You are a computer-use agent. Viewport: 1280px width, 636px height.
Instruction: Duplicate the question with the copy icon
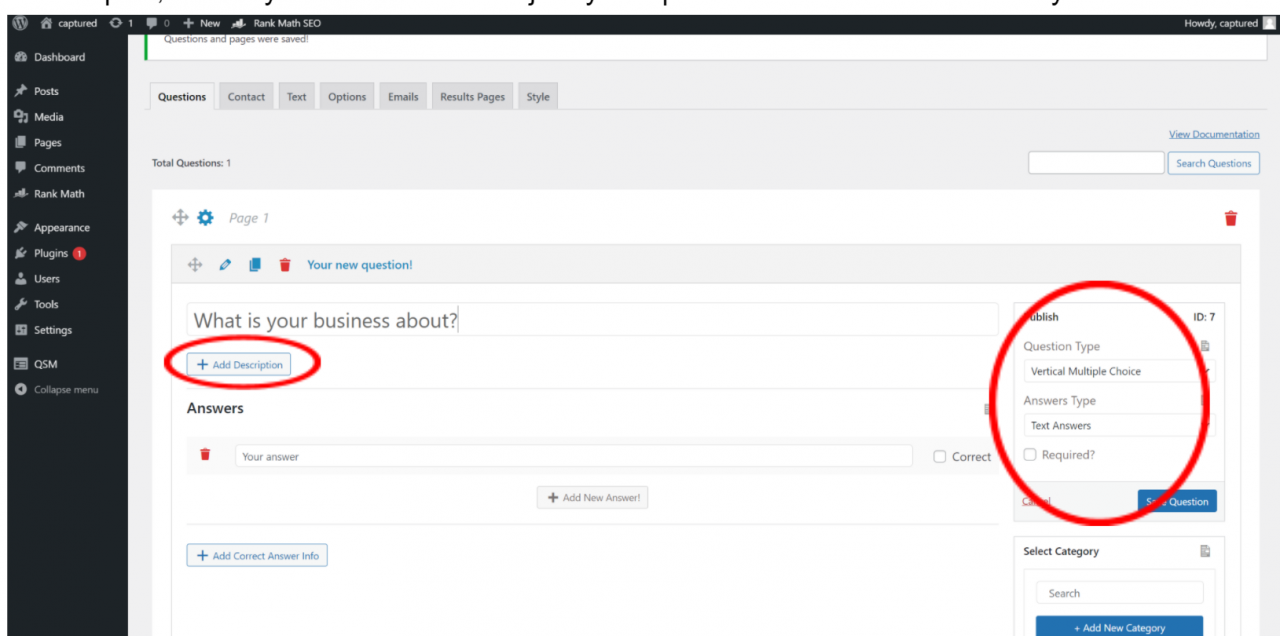pos(254,264)
